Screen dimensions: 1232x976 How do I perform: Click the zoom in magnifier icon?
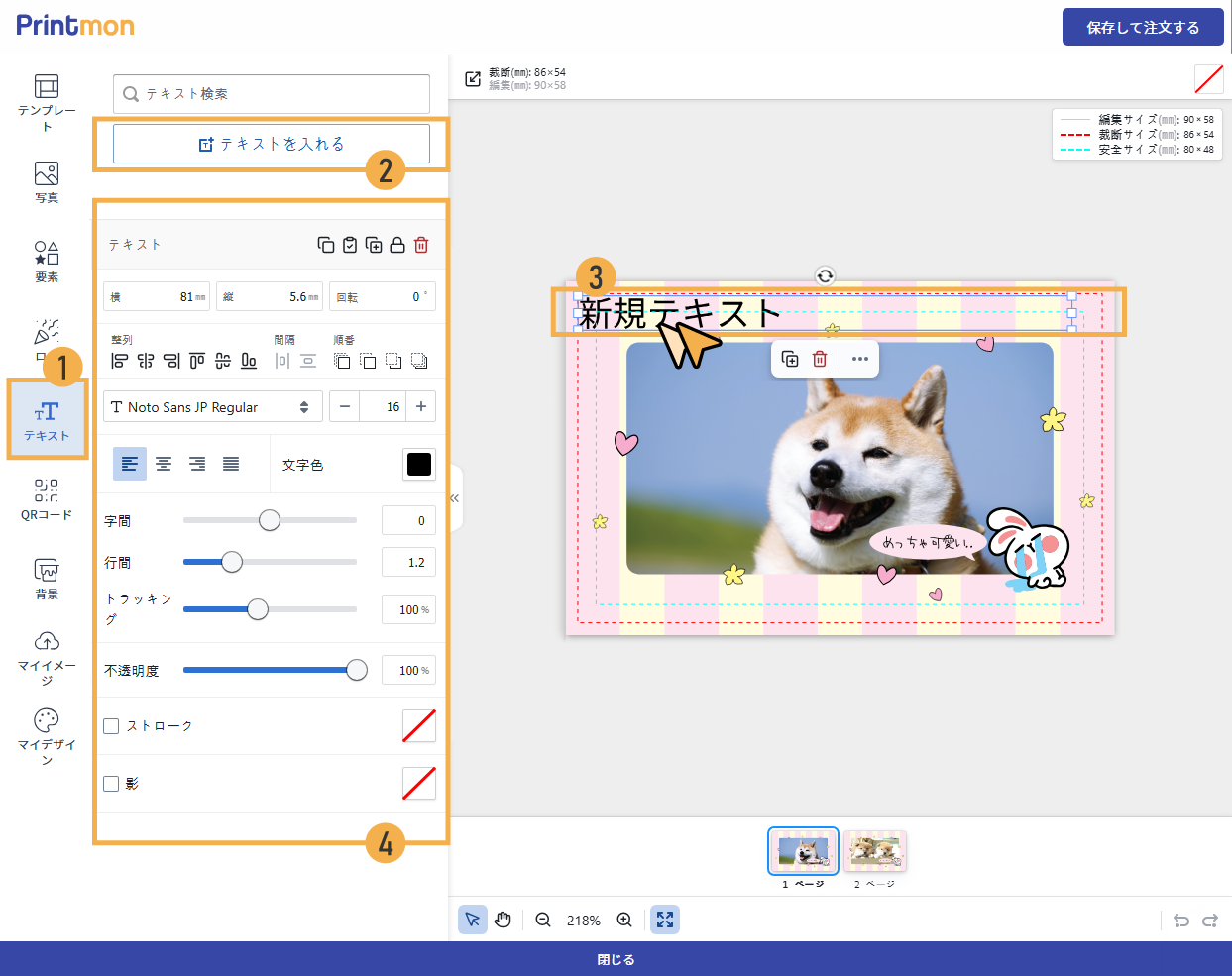624,920
